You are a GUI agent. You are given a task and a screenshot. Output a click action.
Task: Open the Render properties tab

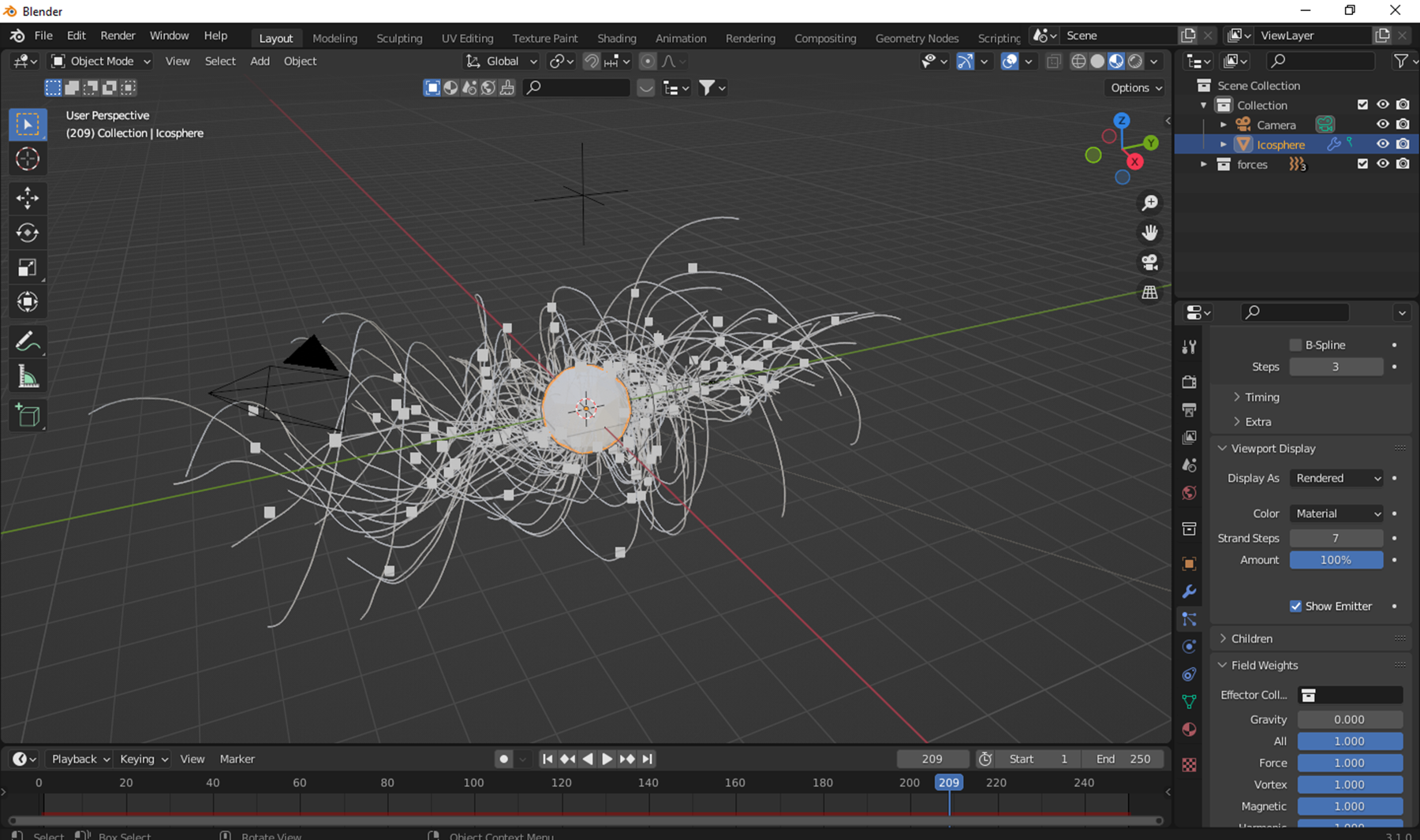click(1189, 382)
